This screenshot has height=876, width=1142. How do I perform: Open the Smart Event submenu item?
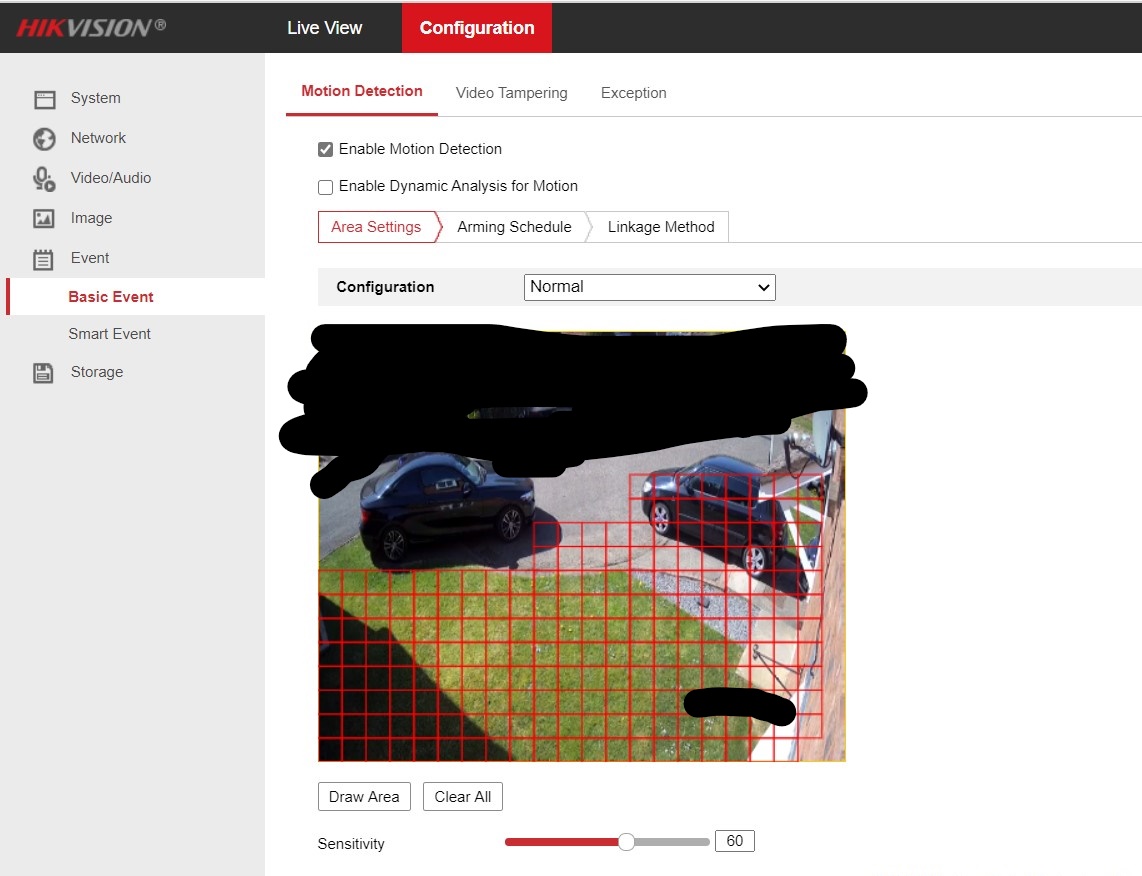(x=110, y=334)
